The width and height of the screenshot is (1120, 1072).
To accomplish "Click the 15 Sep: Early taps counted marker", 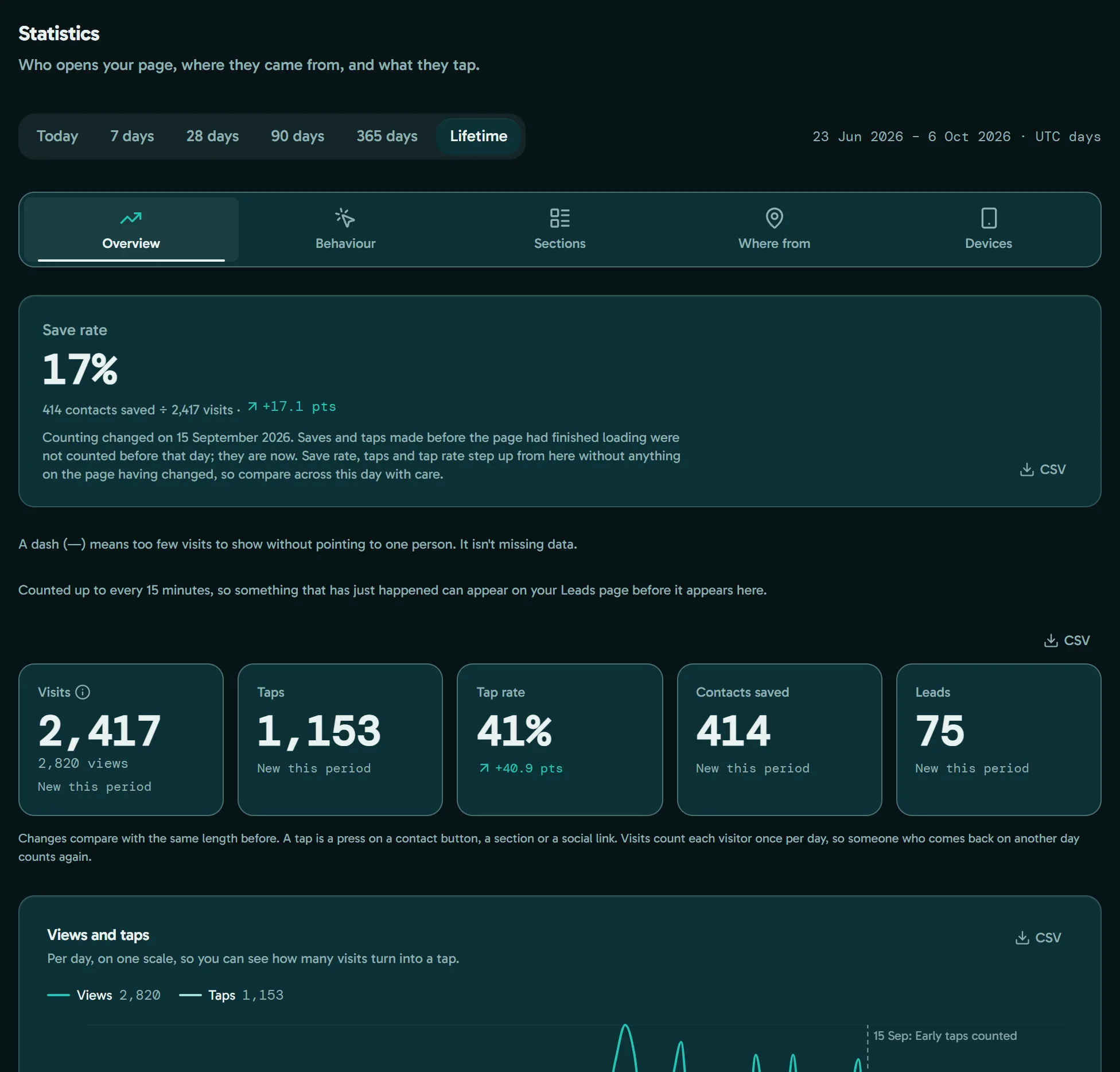I will [x=945, y=1036].
